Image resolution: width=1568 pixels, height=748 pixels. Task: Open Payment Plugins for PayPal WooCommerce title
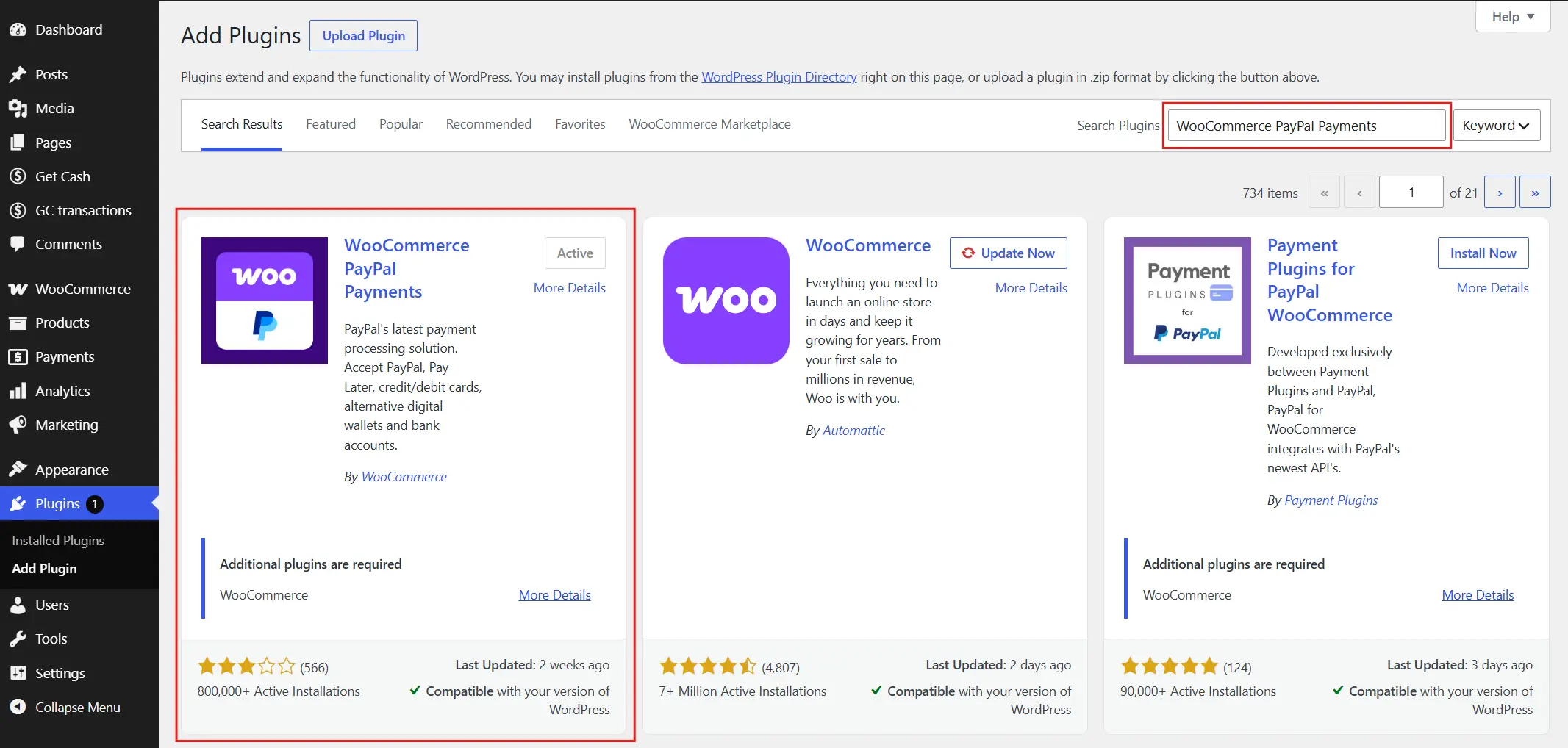[1330, 280]
